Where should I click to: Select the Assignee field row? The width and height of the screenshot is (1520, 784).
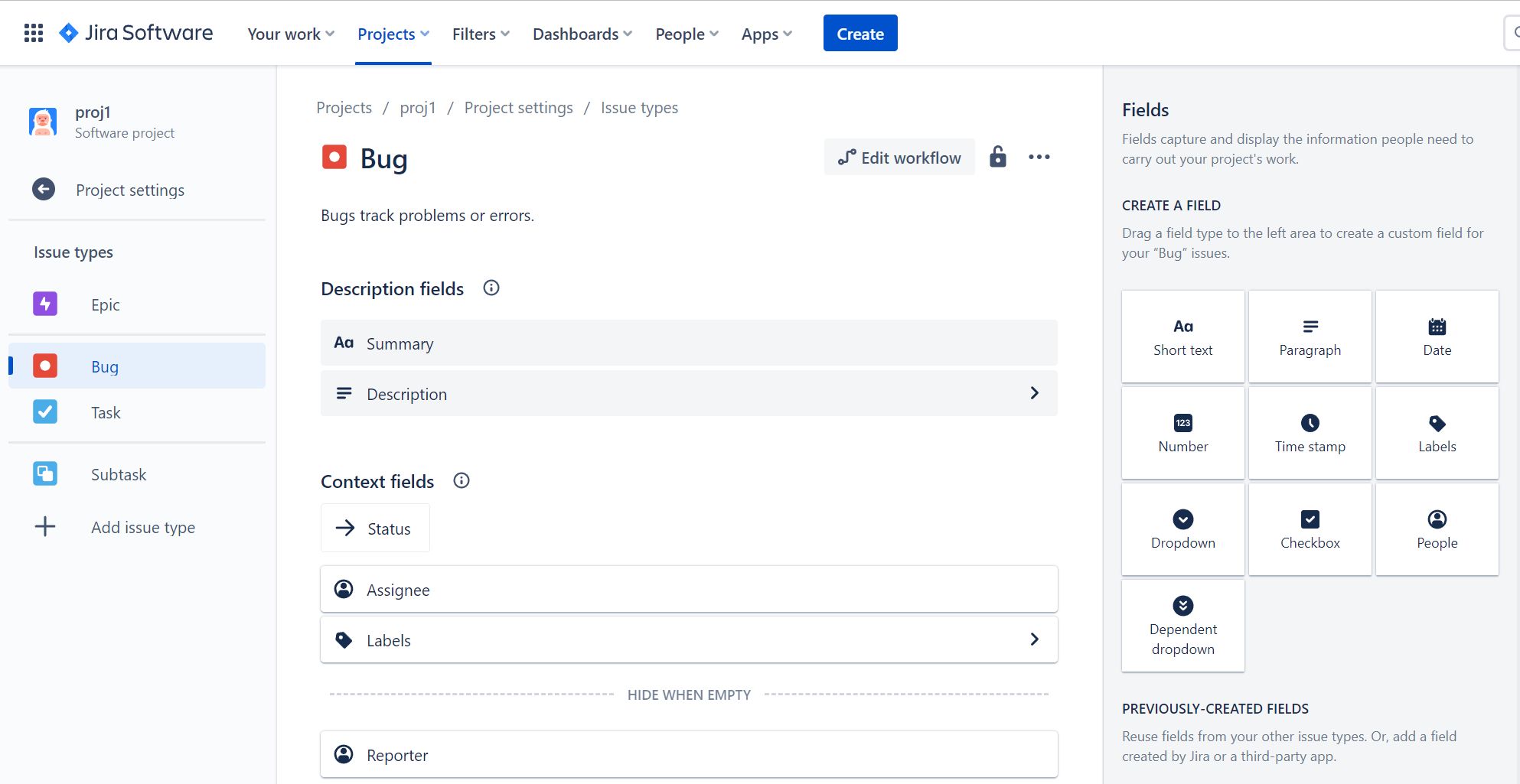click(x=689, y=589)
